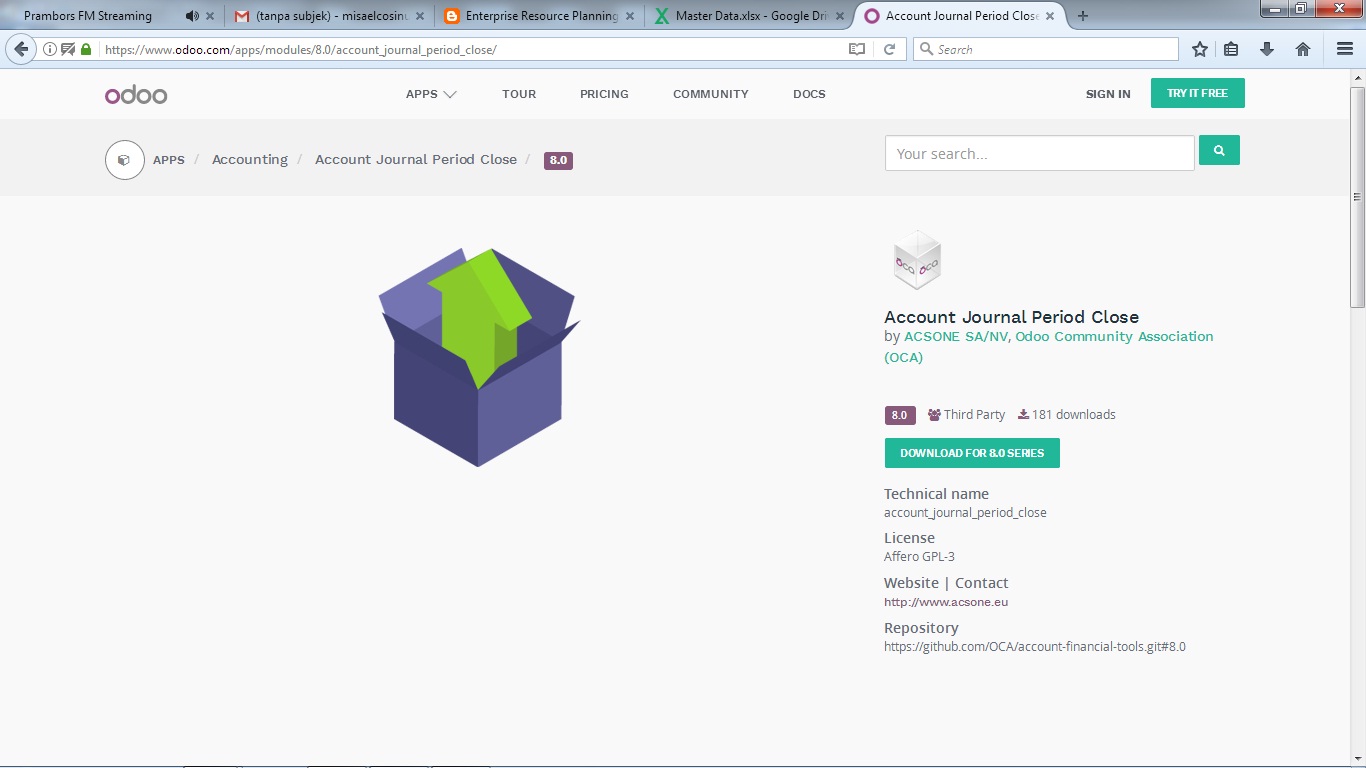Click Accounting breadcrumb link

[x=250, y=159]
